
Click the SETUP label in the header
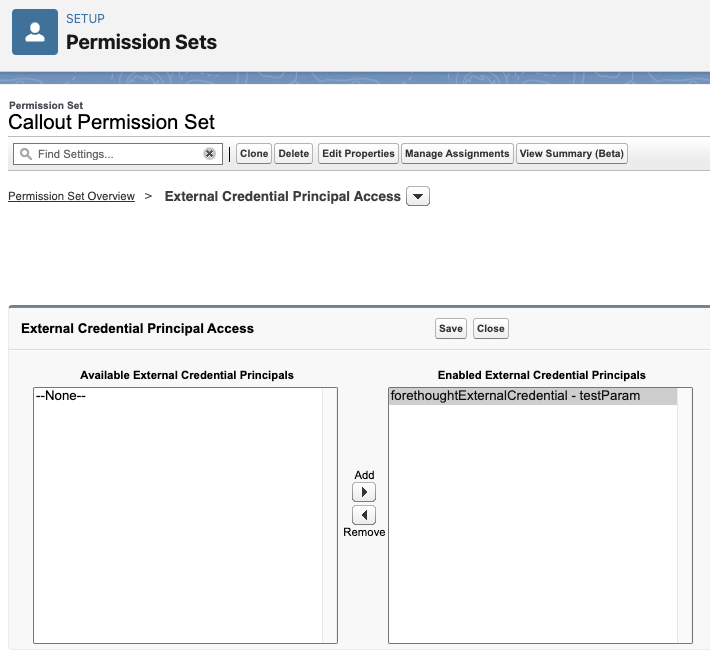pyautogui.click(x=85, y=19)
